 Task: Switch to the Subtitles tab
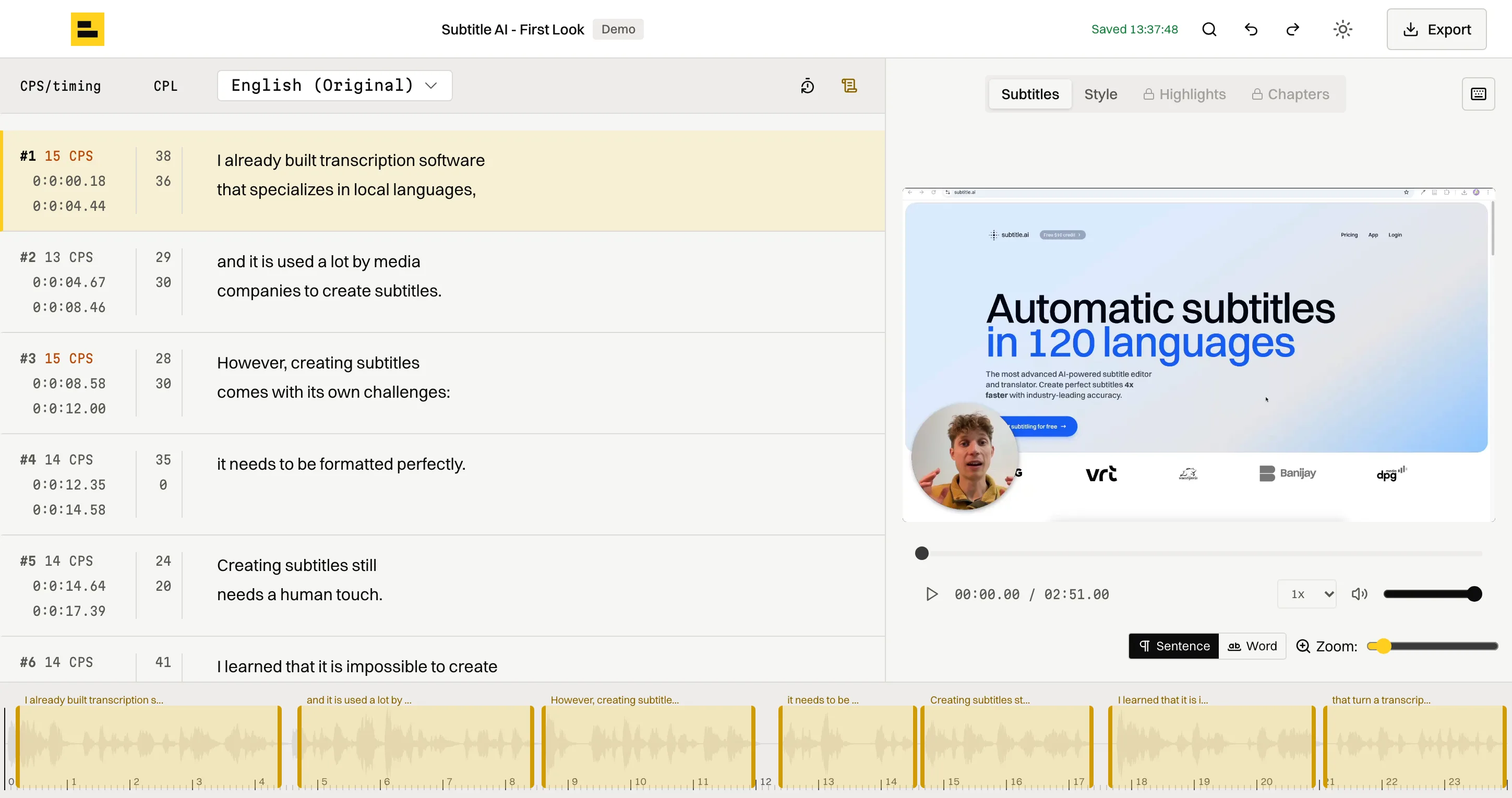(1030, 94)
